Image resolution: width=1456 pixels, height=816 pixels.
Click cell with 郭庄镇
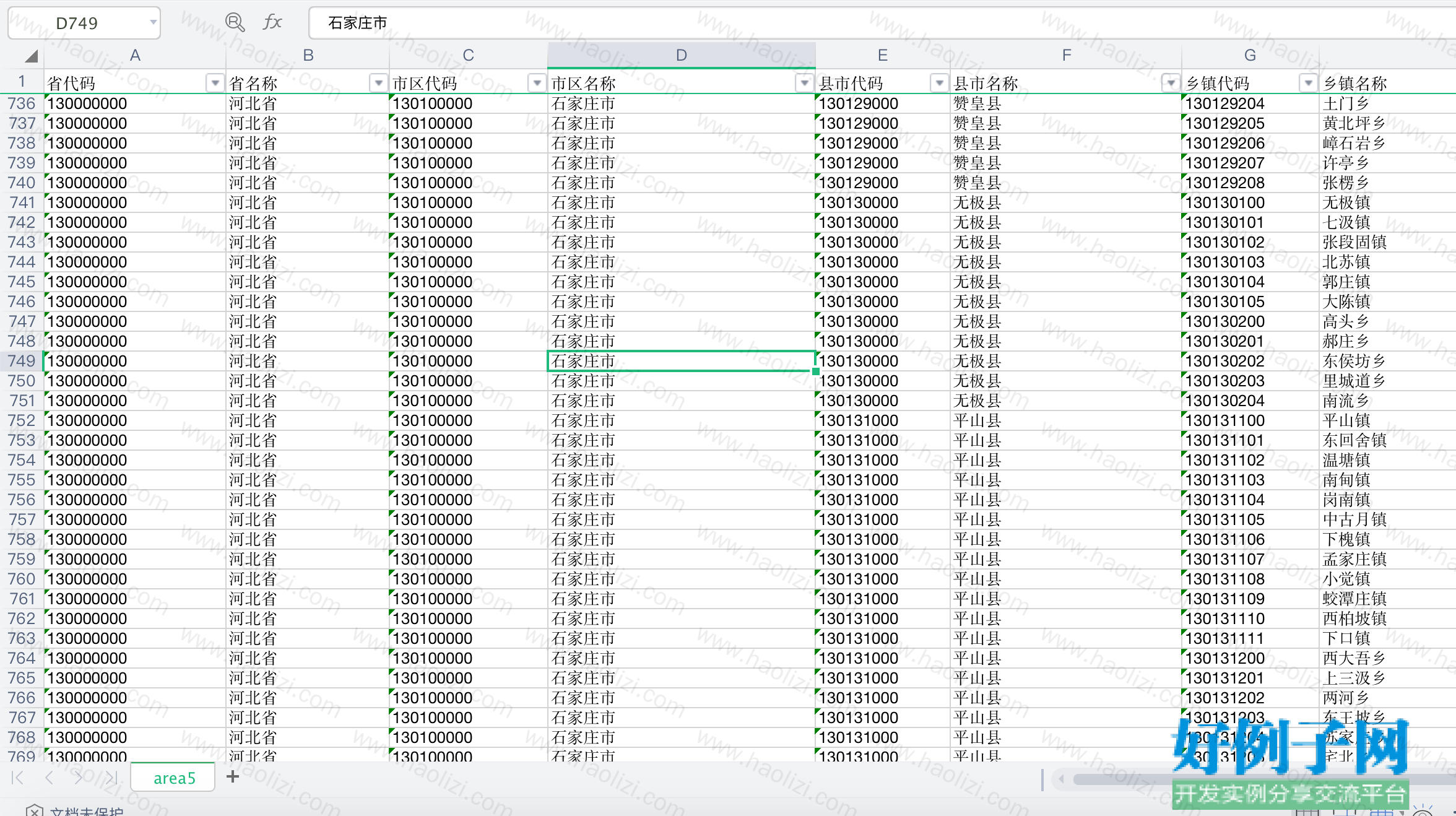(x=1387, y=282)
